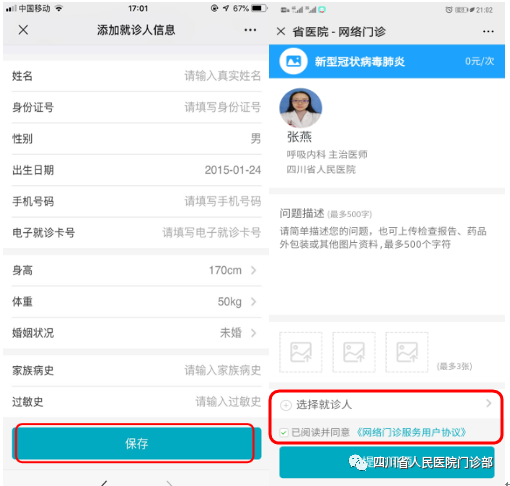The height and width of the screenshot is (486, 510).
Task: Tap the third image upload placeholder
Action: (407, 352)
